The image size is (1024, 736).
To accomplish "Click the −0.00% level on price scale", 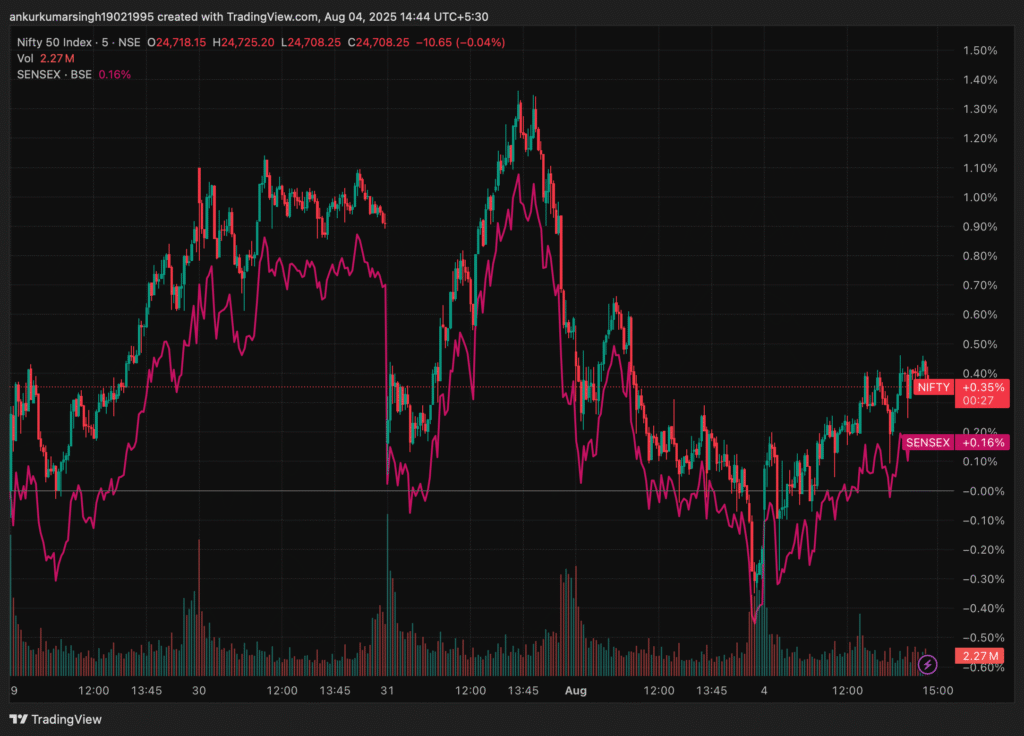I will coord(979,491).
